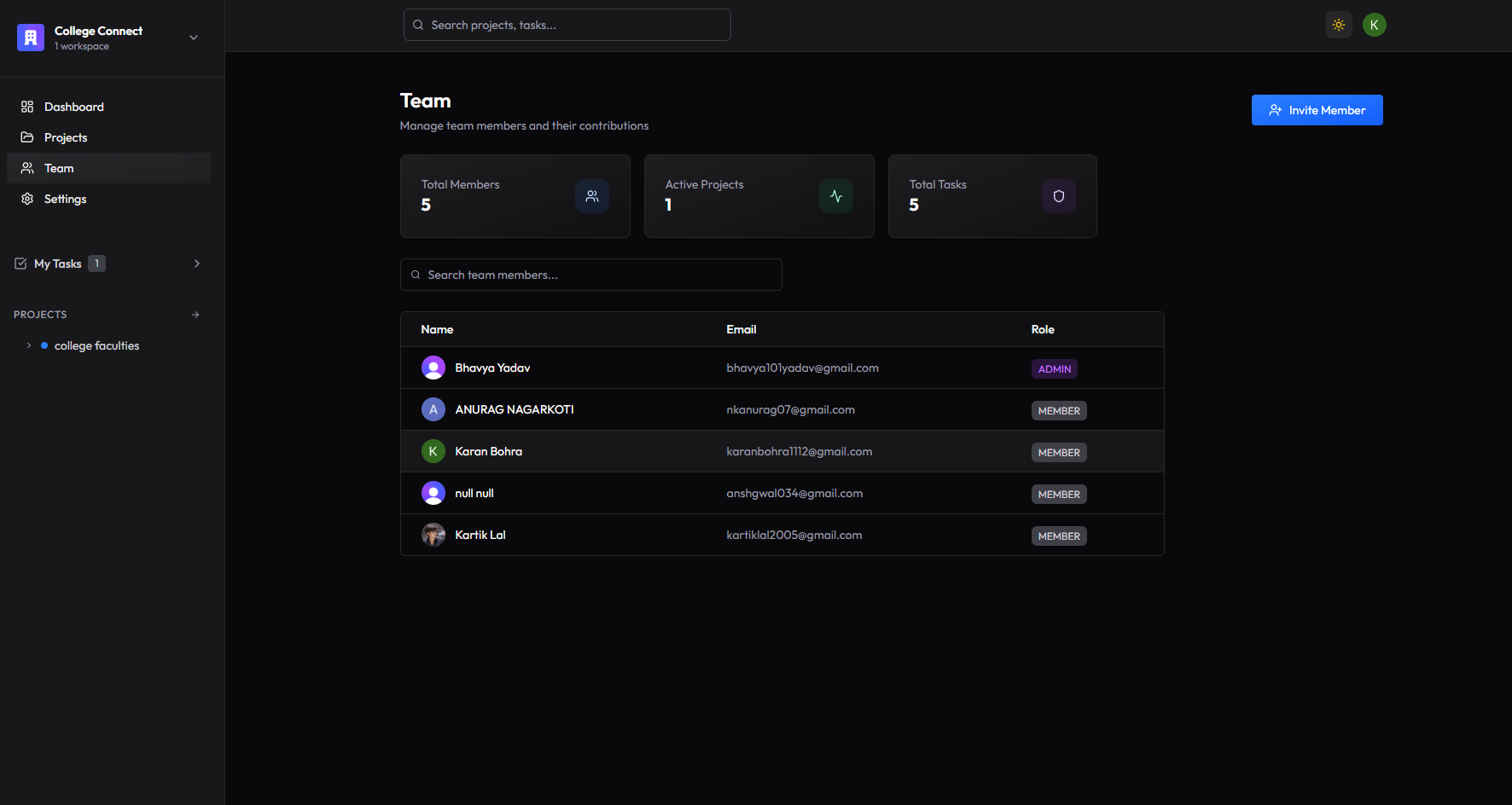Click Kartik Lal's profile photo
This screenshot has width=1512, height=805.
(x=433, y=535)
